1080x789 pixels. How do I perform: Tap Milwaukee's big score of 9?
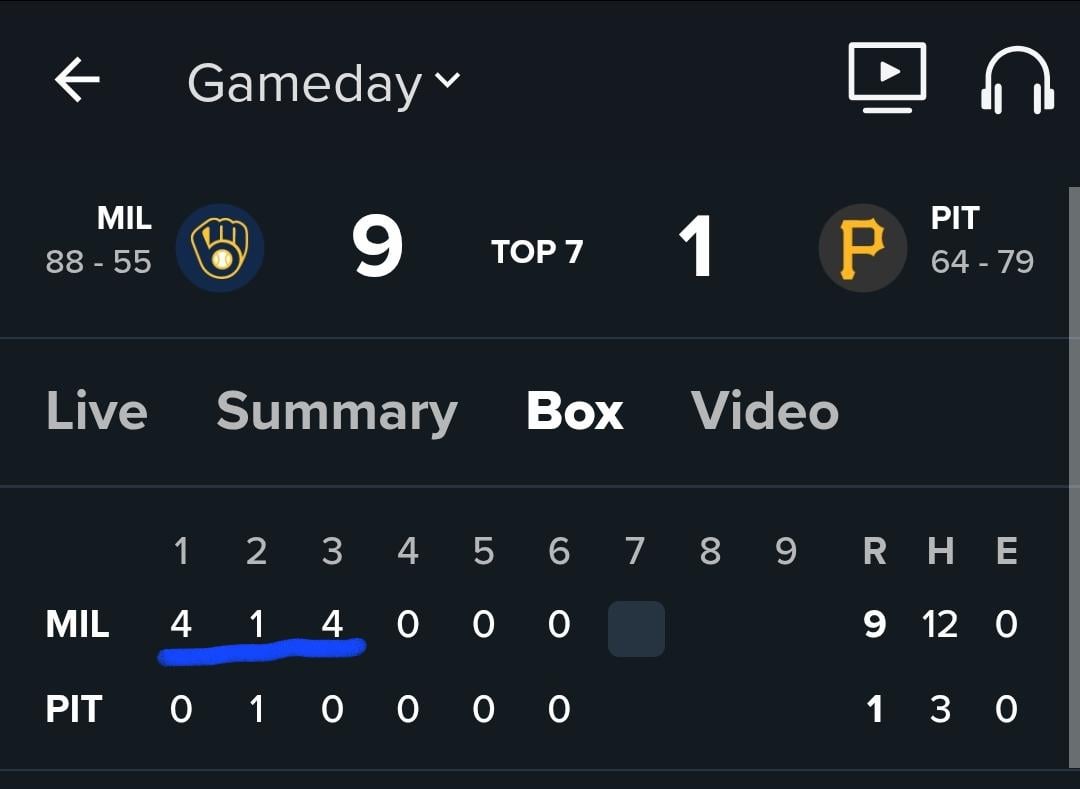click(378, 247)
